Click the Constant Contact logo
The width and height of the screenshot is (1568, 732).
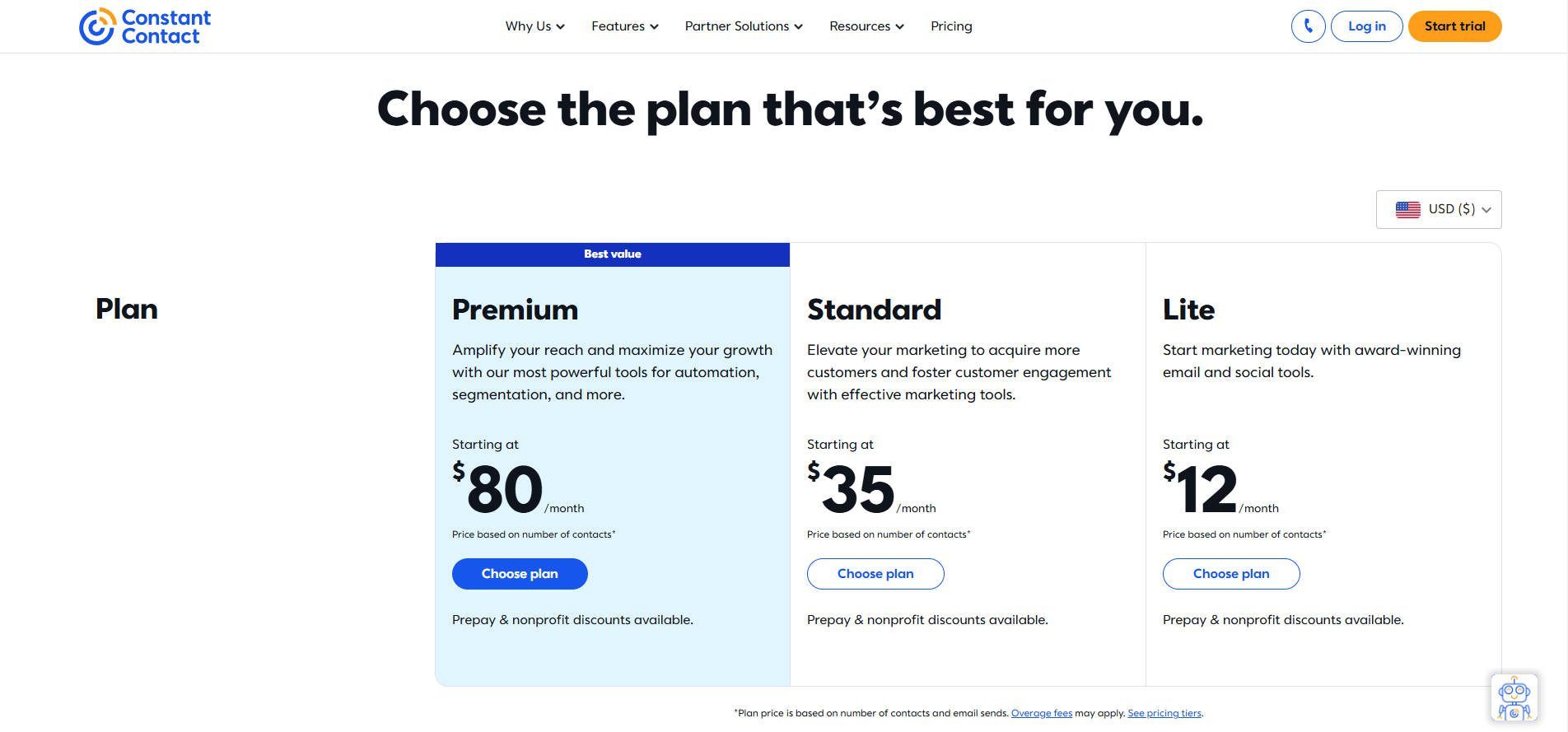tap(144, 26)
